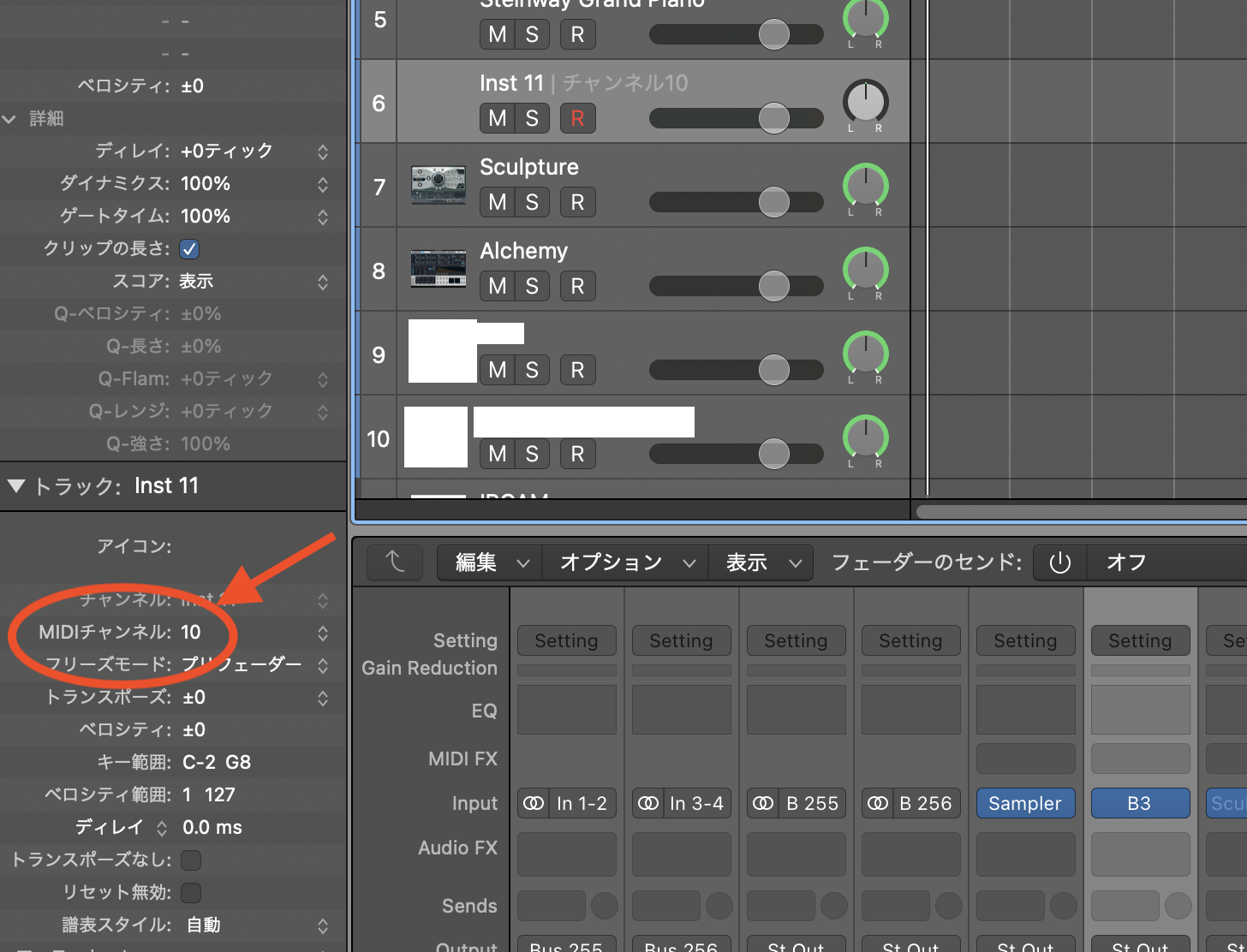The width and height of the screenshot is (1247, 952).
Task: Click the send level knob under In 3-4 strip
Action: 719,905
